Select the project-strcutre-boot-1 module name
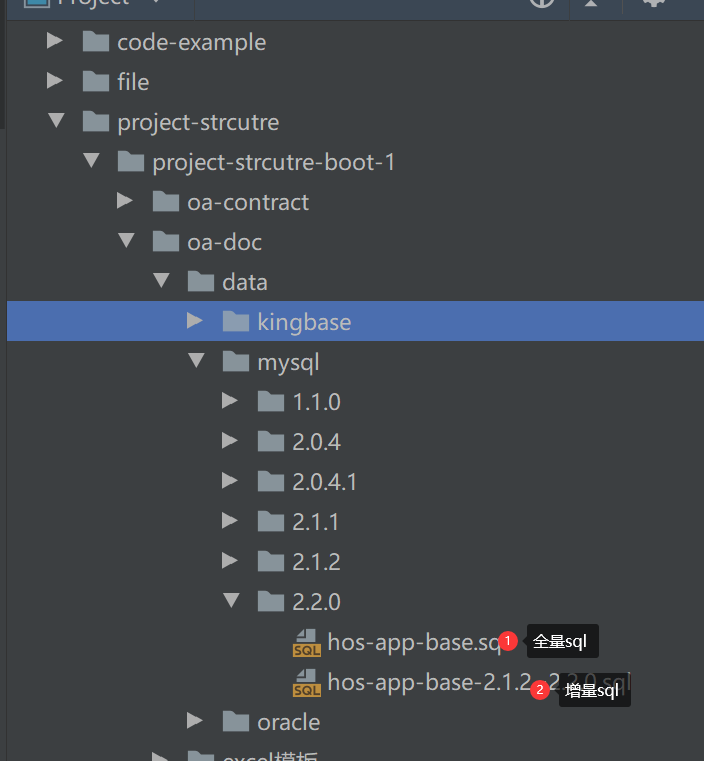 [273, 162]
